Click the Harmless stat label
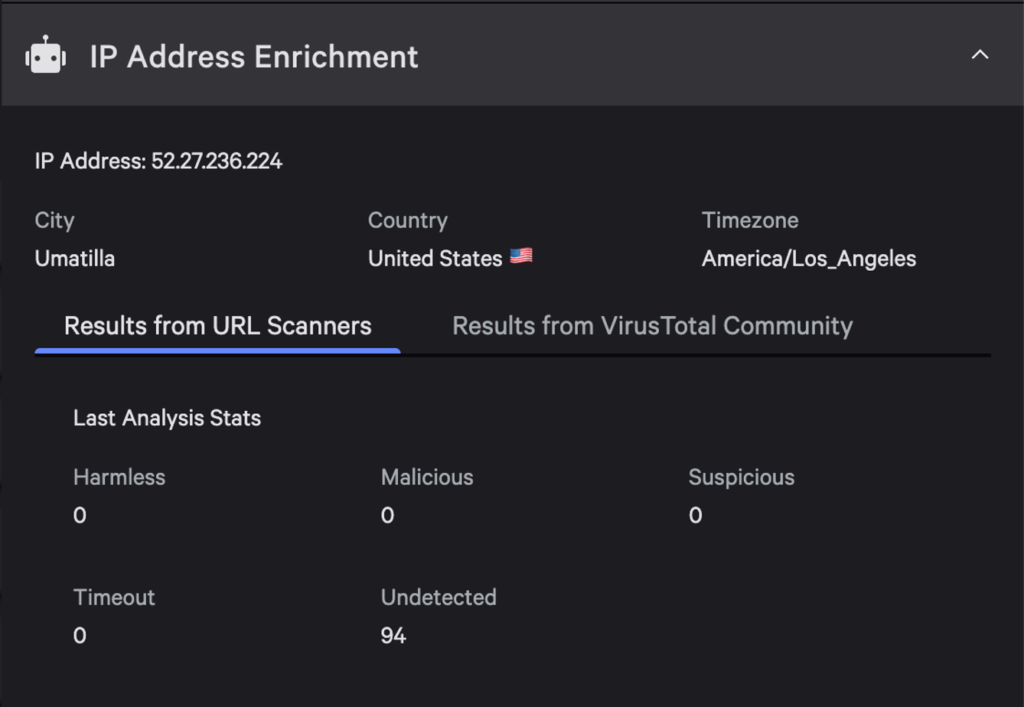The width and height of the screenshot is (1024, 707). [x=119, y=478]
